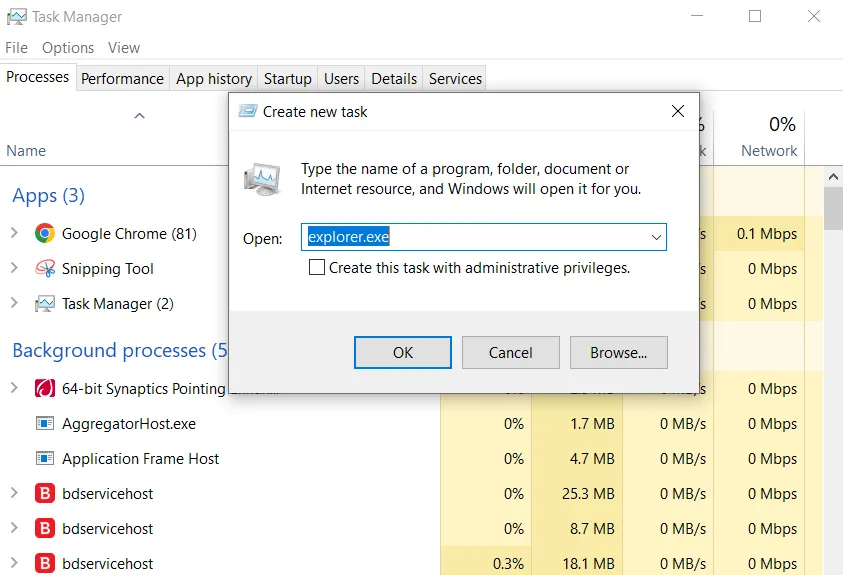
Task: Click the Task Manager title bar icon
Action: (16, 17)
